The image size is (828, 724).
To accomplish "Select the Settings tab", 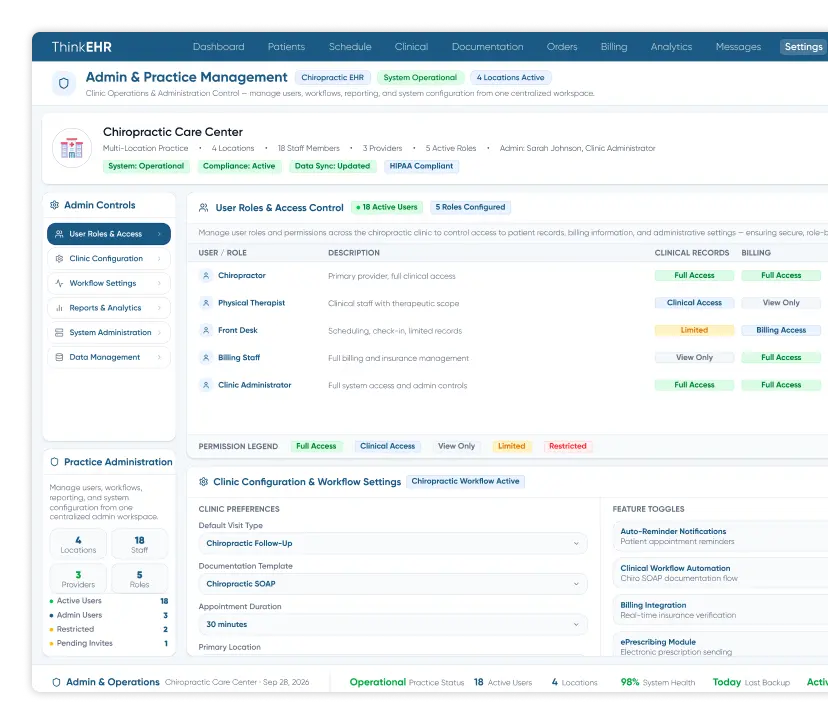I will point(803,47).
